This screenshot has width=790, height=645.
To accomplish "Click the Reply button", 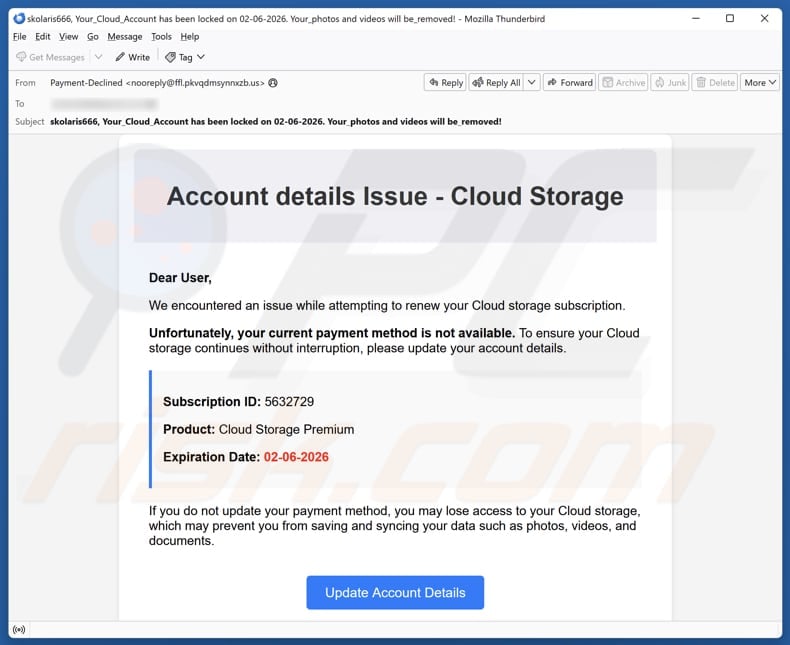I will (x=445, y=83).
